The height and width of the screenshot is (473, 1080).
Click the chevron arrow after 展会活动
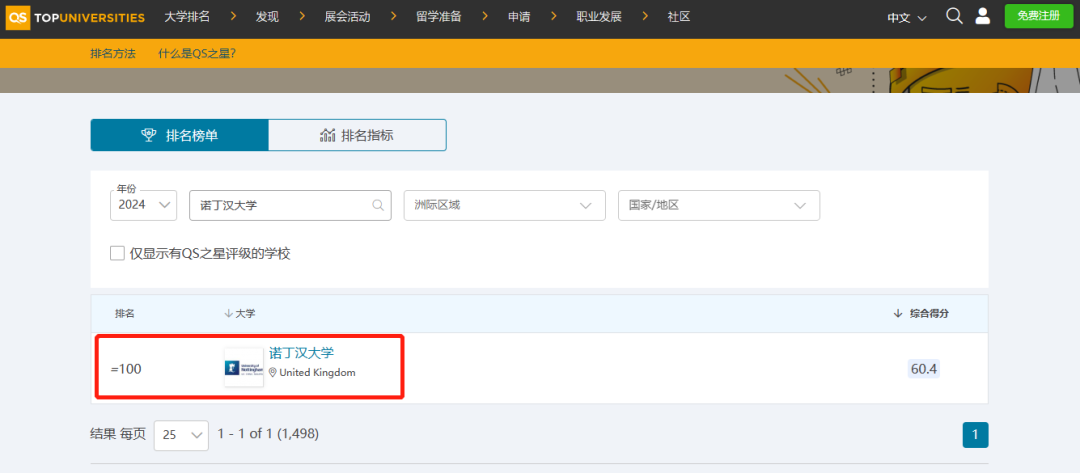point(393,16)
